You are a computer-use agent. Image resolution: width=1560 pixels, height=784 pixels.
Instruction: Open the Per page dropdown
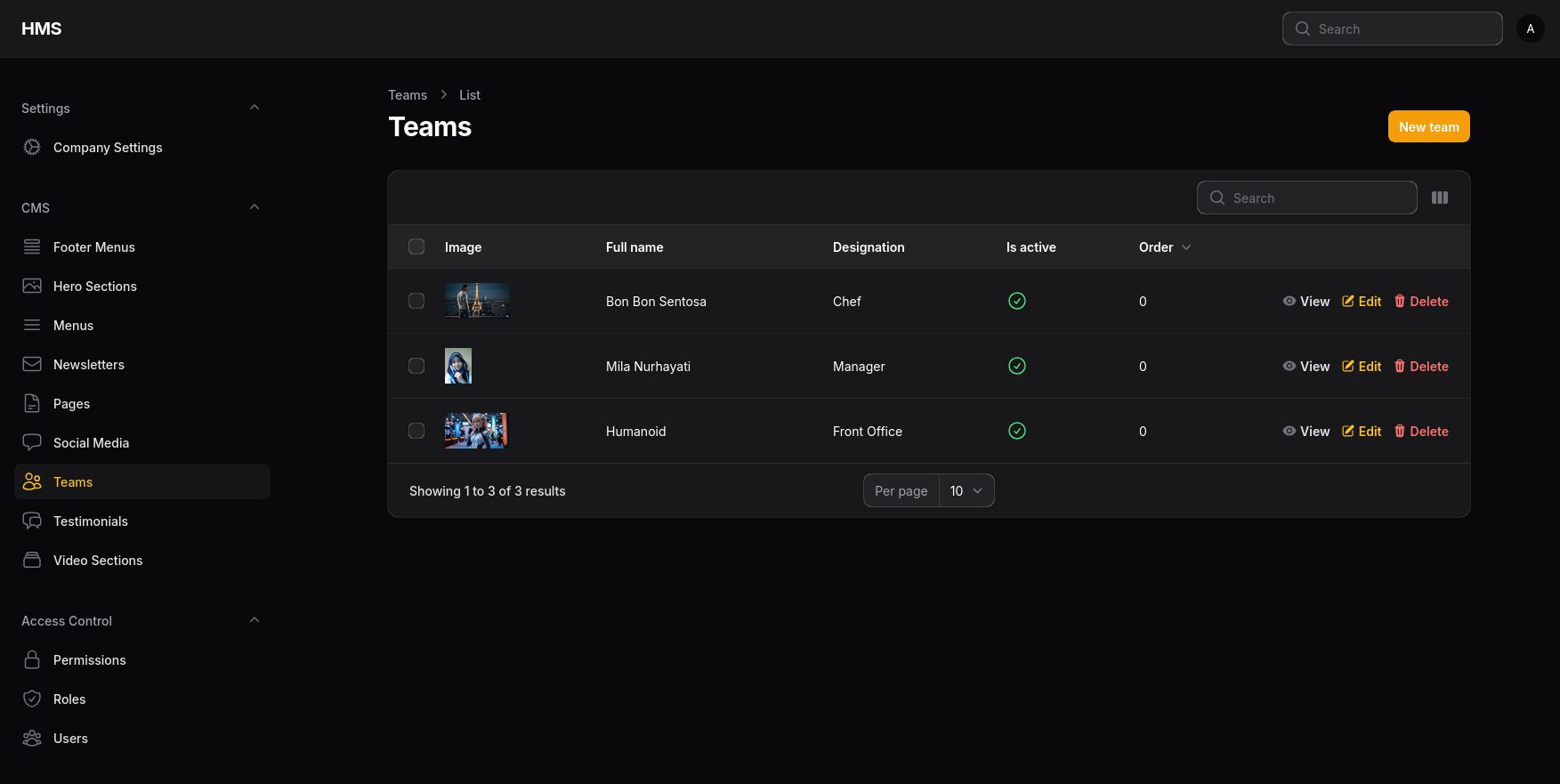click(x=966, y=490)
